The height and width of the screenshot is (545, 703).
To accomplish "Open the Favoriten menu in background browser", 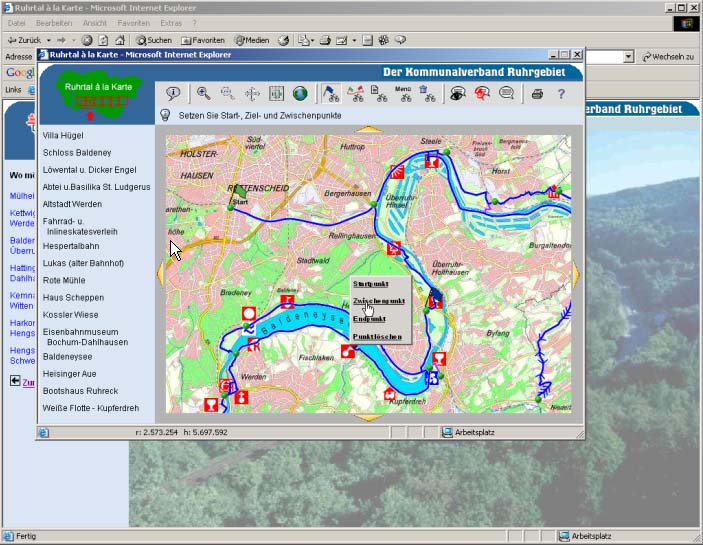I will tap(134, 23).
